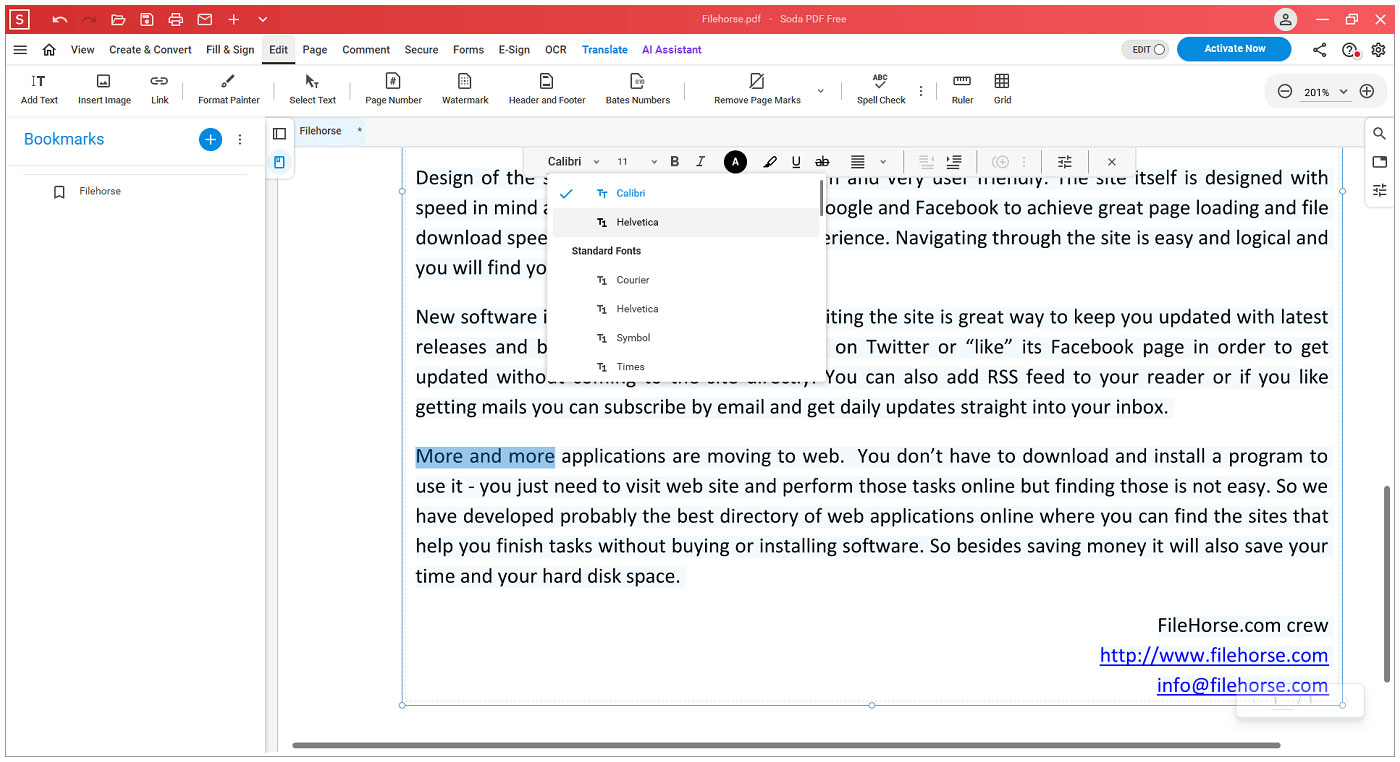Open the right sidebar properties sliders icon
1400x762 pixels.
[x=1379, y=190]
